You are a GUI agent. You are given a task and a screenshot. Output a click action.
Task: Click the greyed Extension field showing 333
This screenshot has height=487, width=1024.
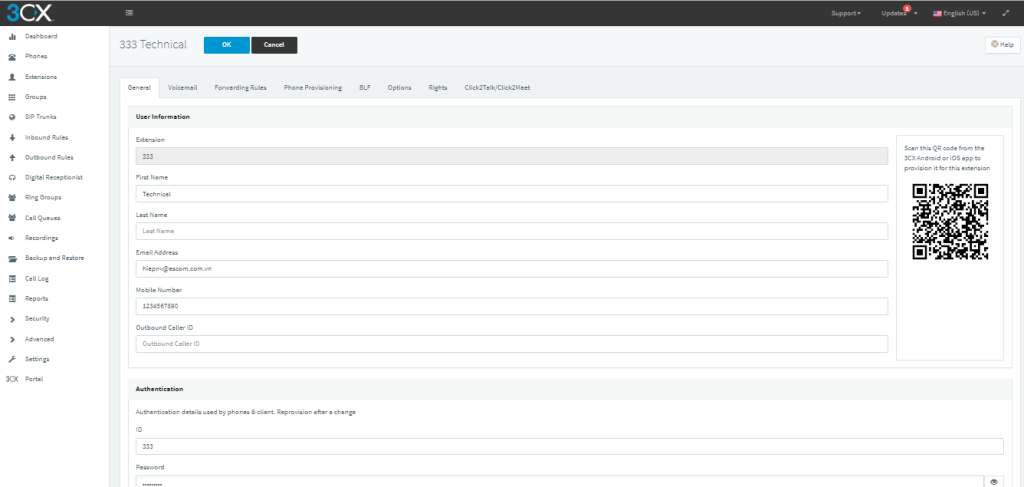tap(511, 157)
